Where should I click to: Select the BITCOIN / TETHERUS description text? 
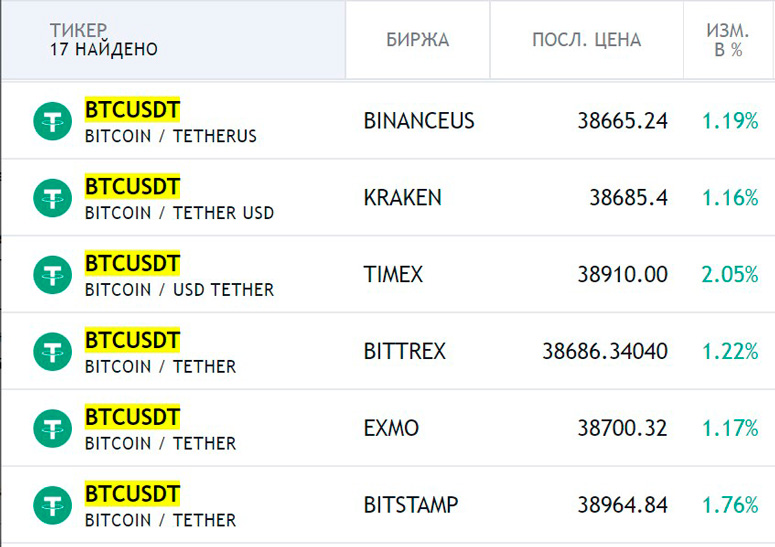coord(171,136)
